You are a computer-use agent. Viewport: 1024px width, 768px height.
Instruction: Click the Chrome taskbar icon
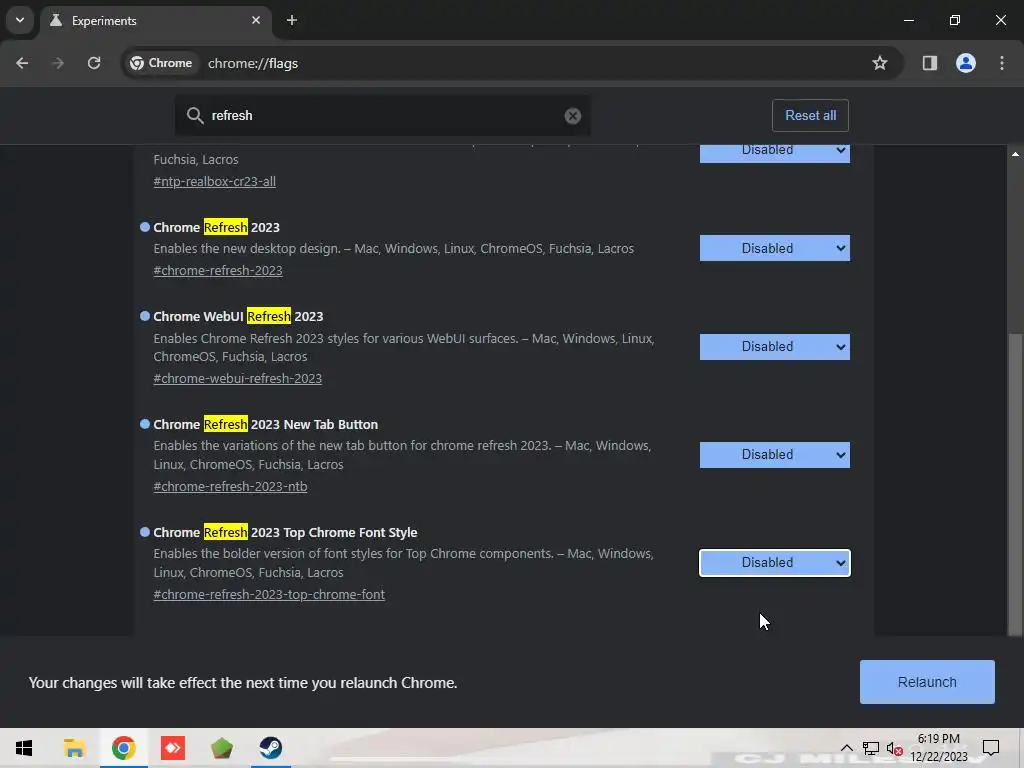pyautogui.click(x=123, y=748)
